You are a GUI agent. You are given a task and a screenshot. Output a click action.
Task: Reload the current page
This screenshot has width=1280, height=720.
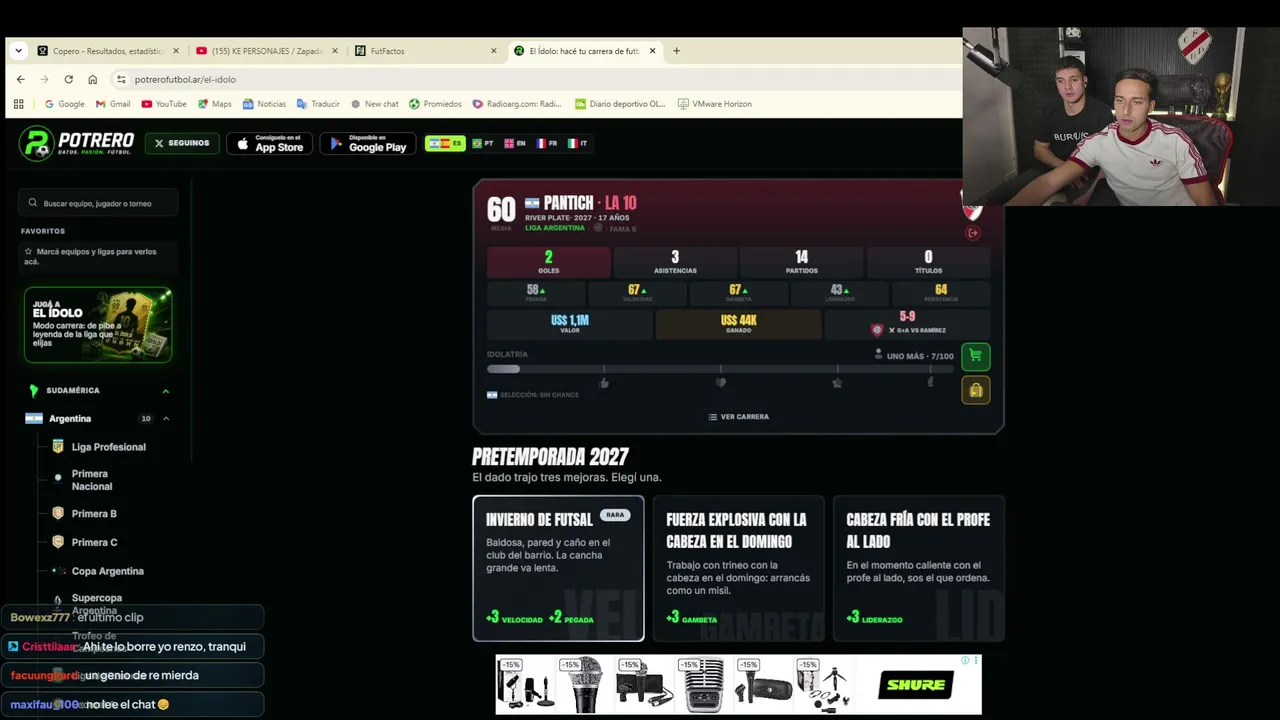[x=68, y=79]
